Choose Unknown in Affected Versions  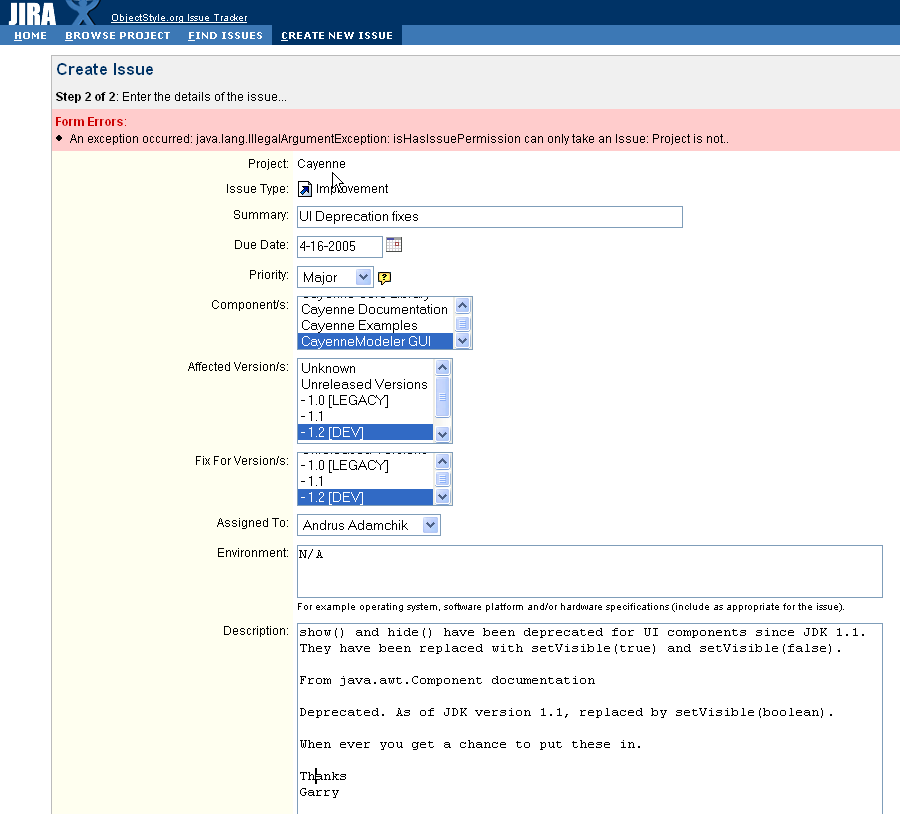coord(366,369)
